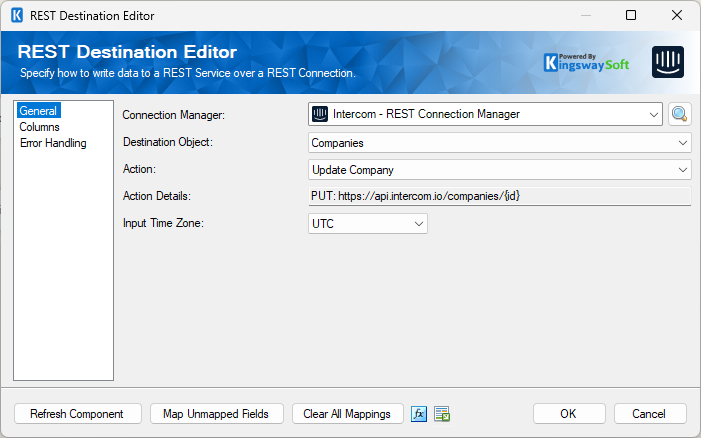The height and width of the screenshot is (438, 701).
Task: Select the General page in left panel
Action: pyautogui.click(x=38, y=111)
